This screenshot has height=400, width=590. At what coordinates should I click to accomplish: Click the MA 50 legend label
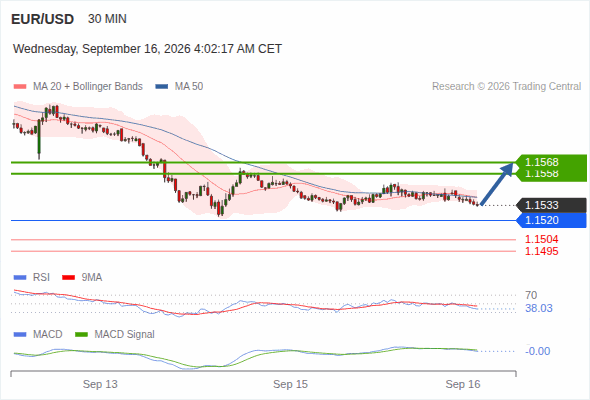pos(189,87)
